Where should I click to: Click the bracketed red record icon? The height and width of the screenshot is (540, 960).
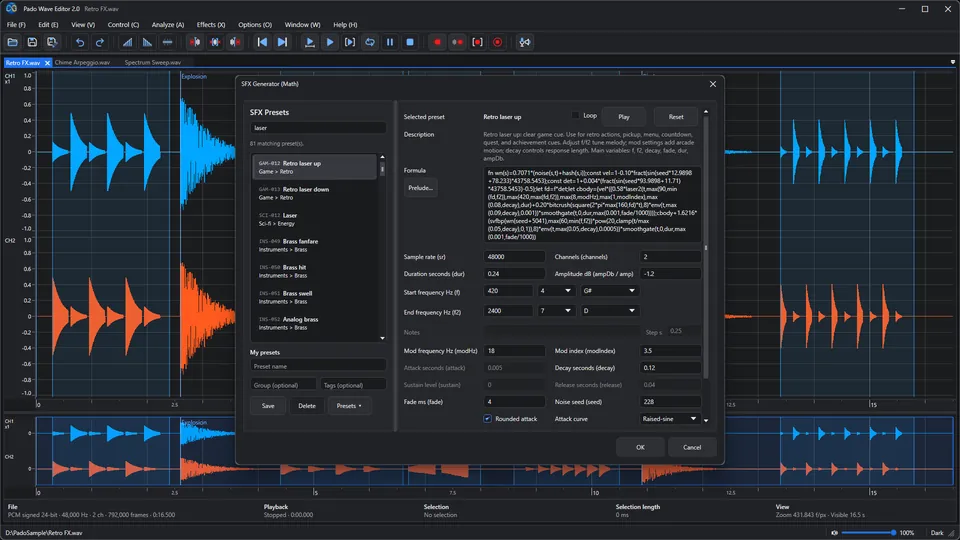click(x=478, y=42)
